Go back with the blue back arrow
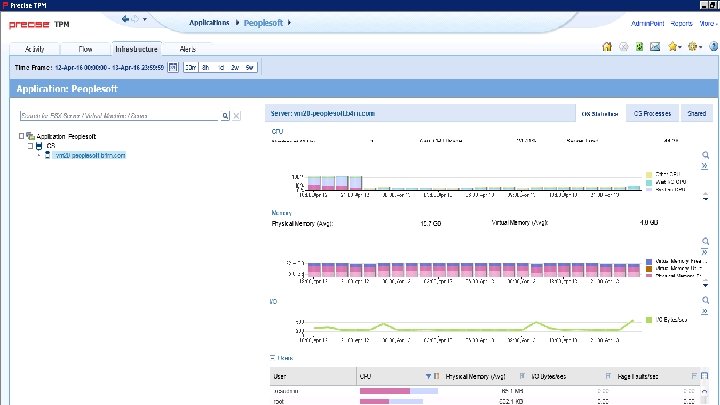Image resolution: width=720 pixels, height=405 pixels. (x=125, y=19)
